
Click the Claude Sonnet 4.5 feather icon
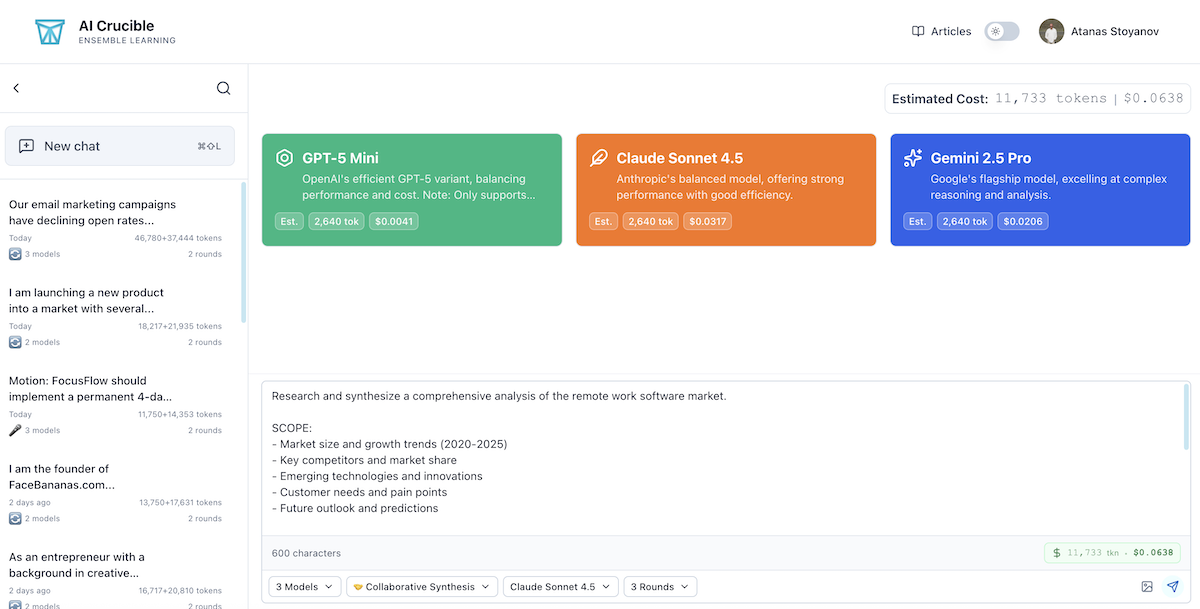point(599,158)
